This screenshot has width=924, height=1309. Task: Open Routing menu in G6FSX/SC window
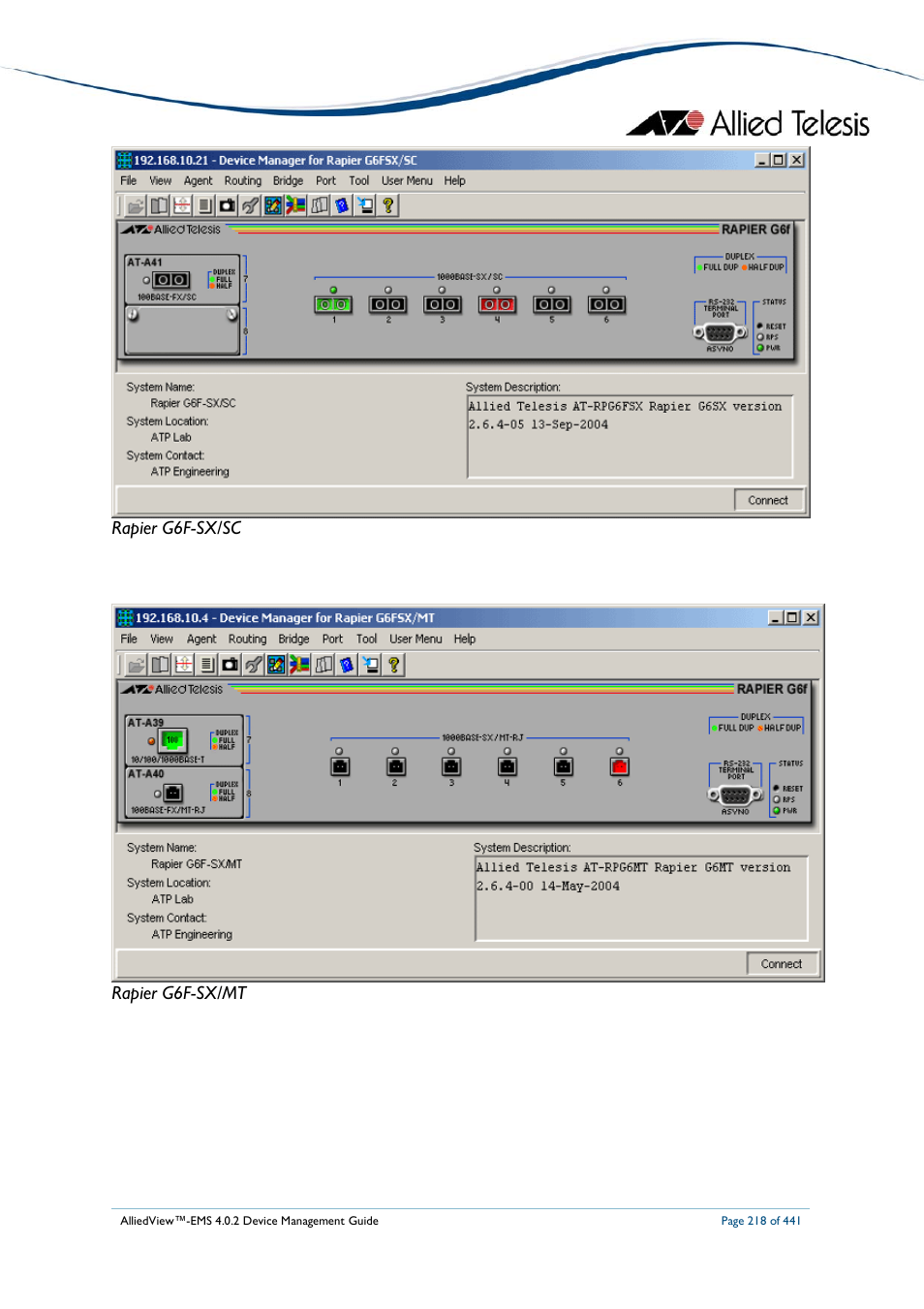243,180
